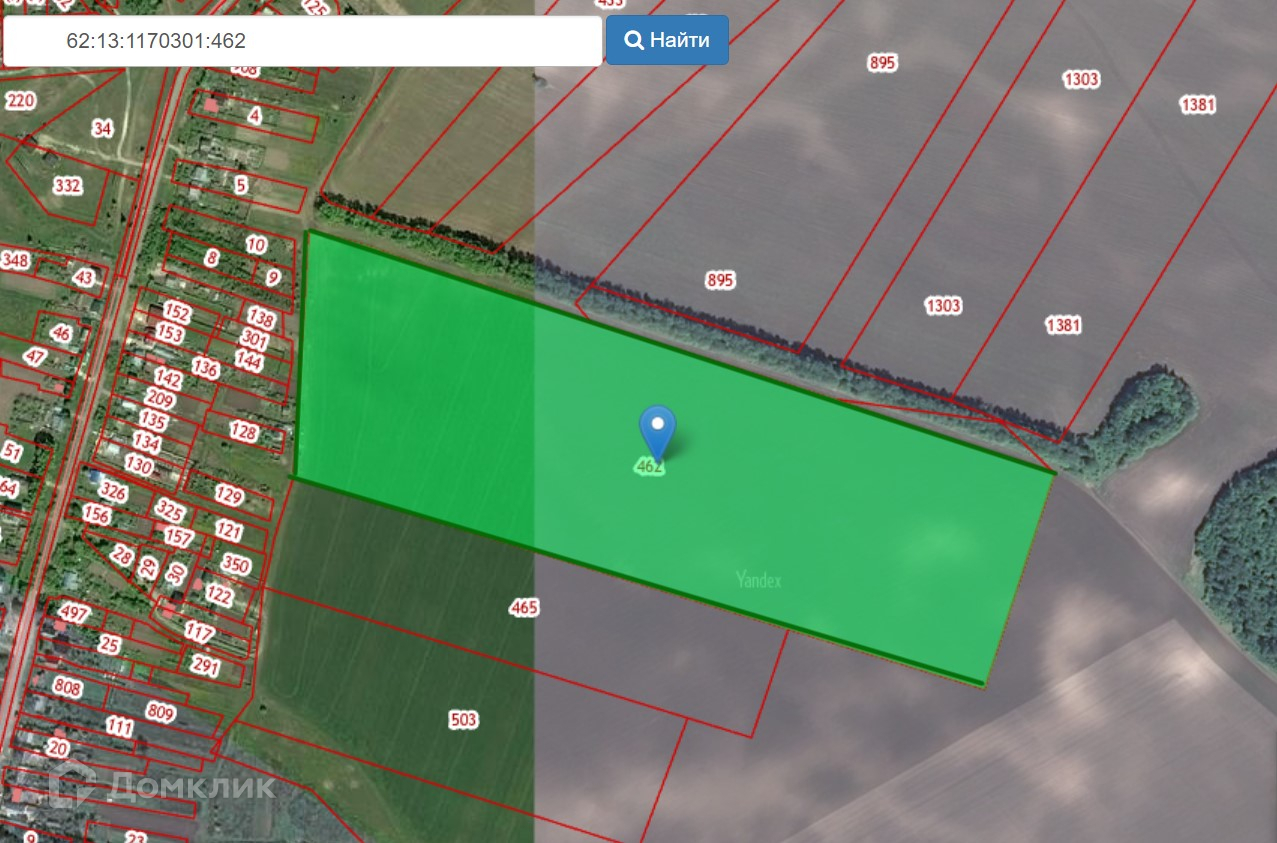Click parcel label 138

261,318
